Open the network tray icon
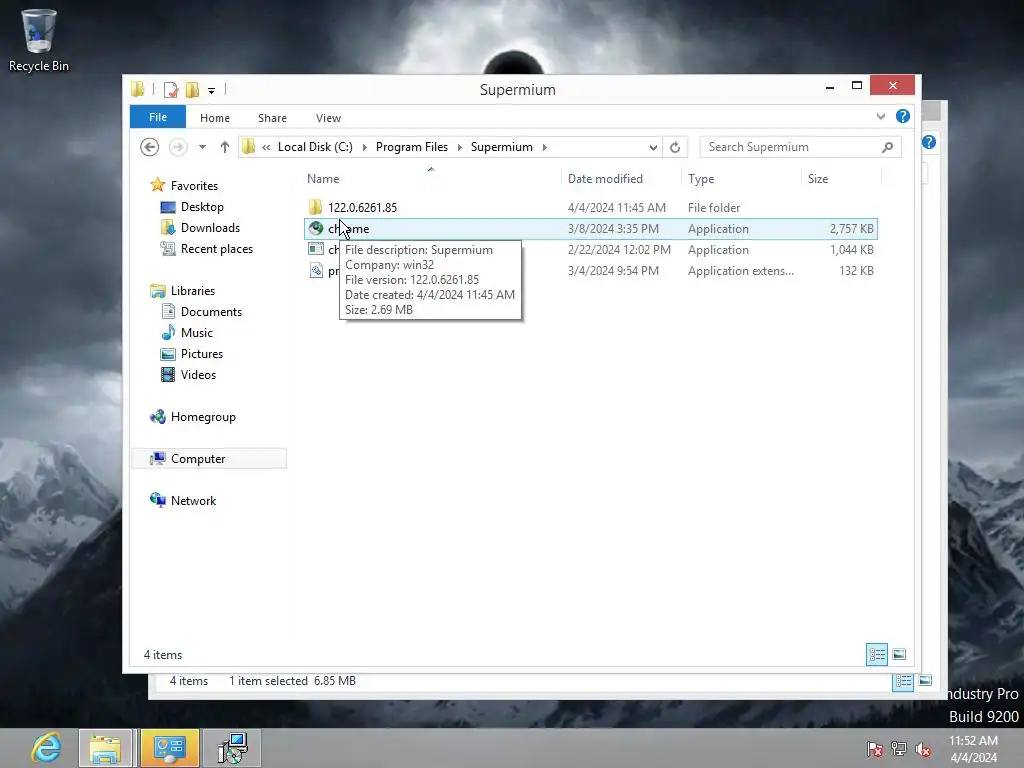The width and height of the screenshot is (1024, 768). pos(899,749)
